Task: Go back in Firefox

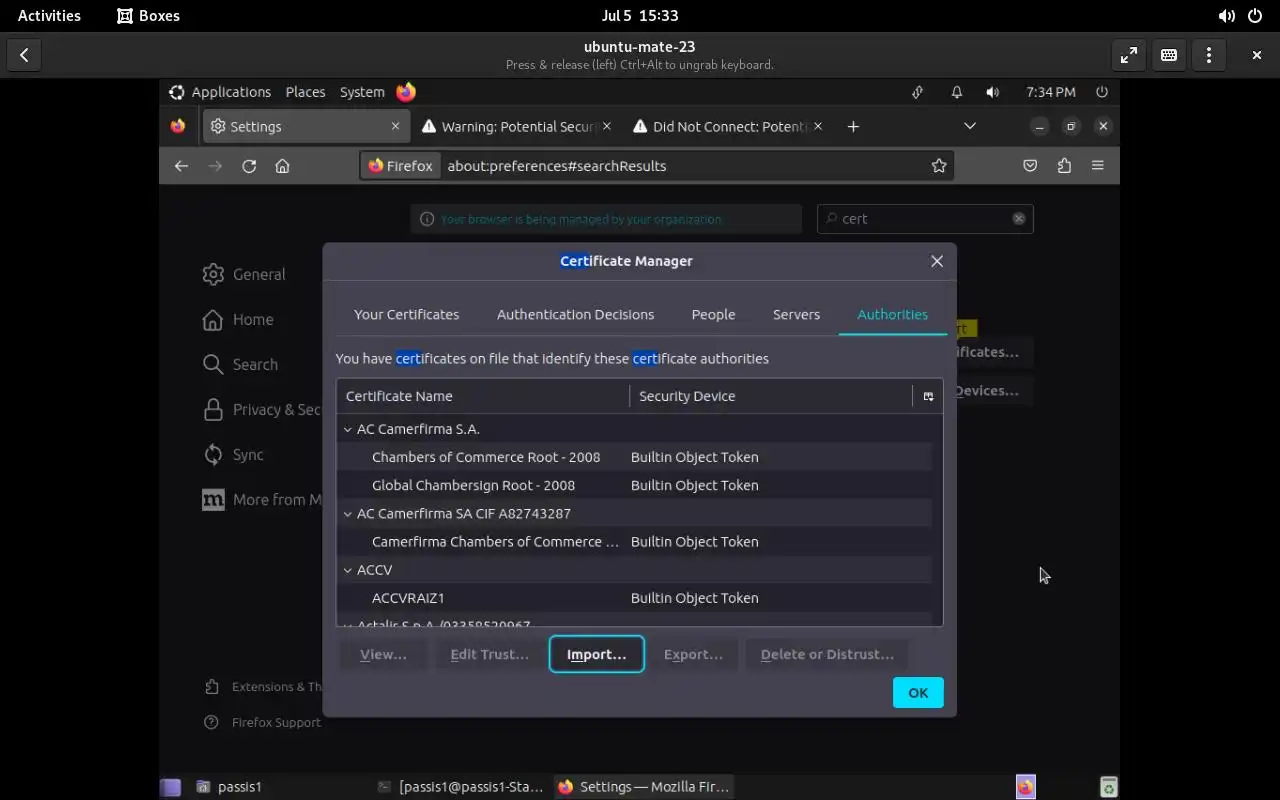Action: (x=181, y=166)
